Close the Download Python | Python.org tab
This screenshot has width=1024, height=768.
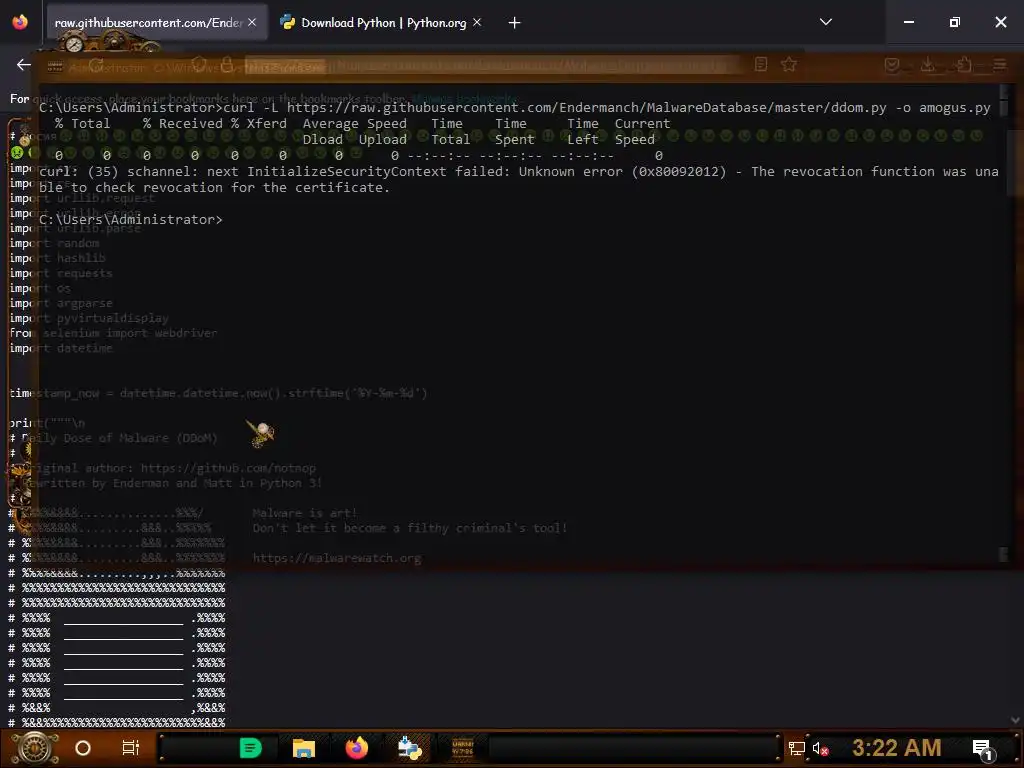pyautogui.click(x=477, y=22)
